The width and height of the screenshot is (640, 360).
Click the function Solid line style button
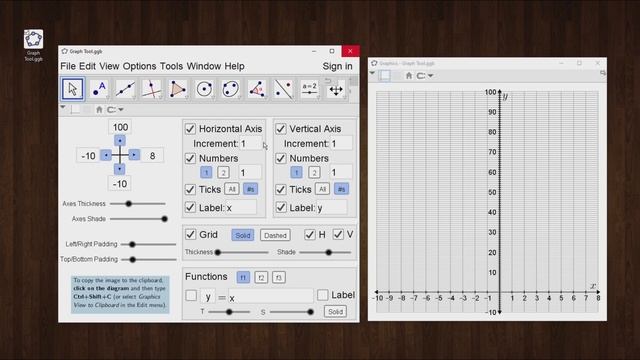pos(335,311)
